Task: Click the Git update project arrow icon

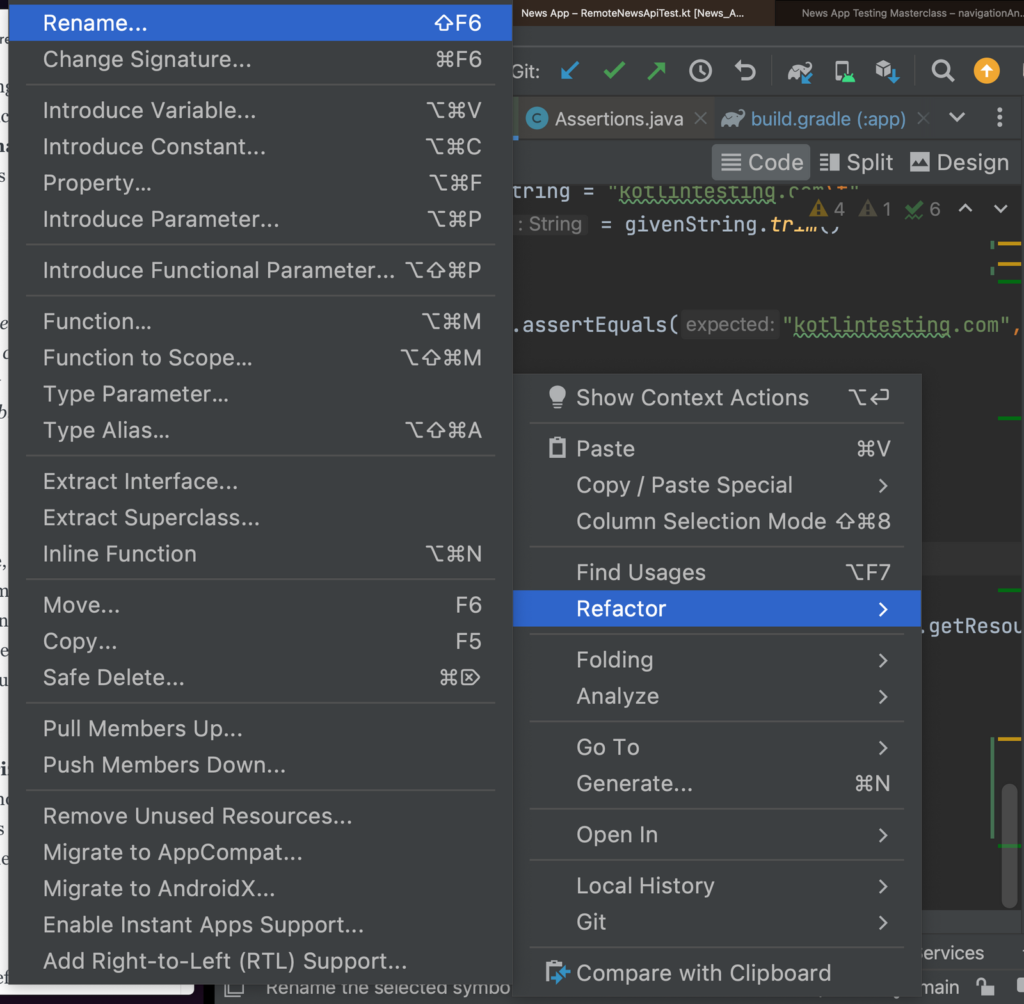Action: pos(570,71)
